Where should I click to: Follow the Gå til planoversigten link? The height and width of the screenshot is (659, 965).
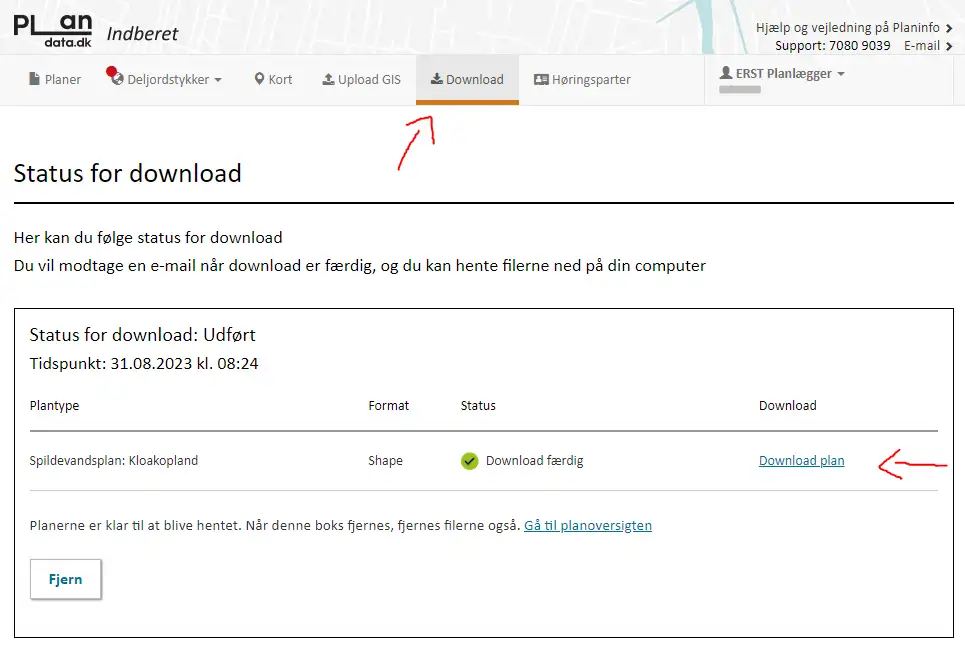[587, 525]
